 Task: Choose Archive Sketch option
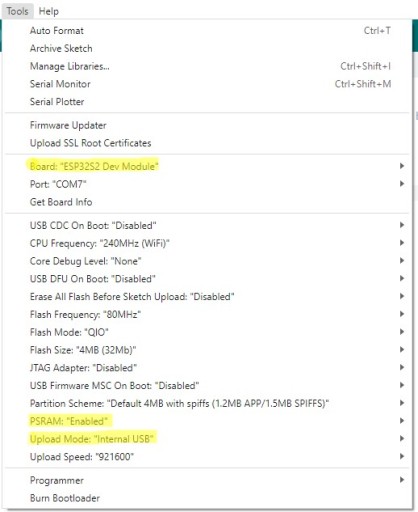point(207,49)
